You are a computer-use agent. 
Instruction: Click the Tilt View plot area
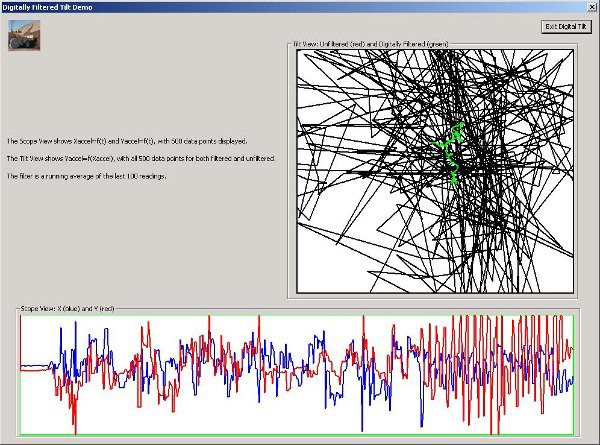(x=435, y=171)
